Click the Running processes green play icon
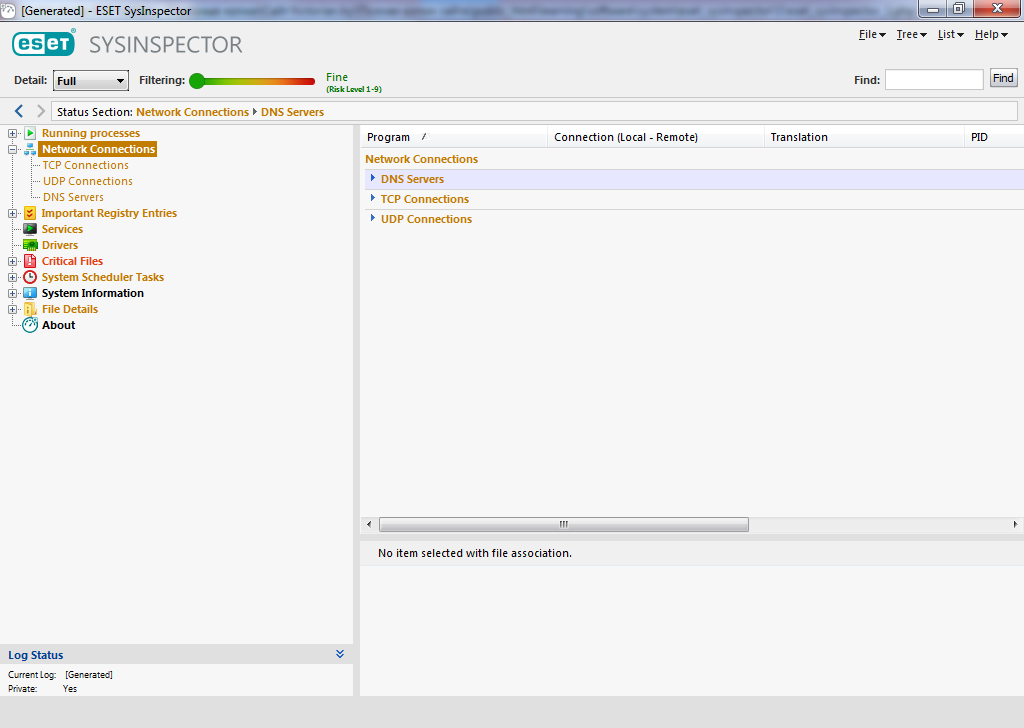Viewport: 1024px width, 728px height. coord(30,133)
